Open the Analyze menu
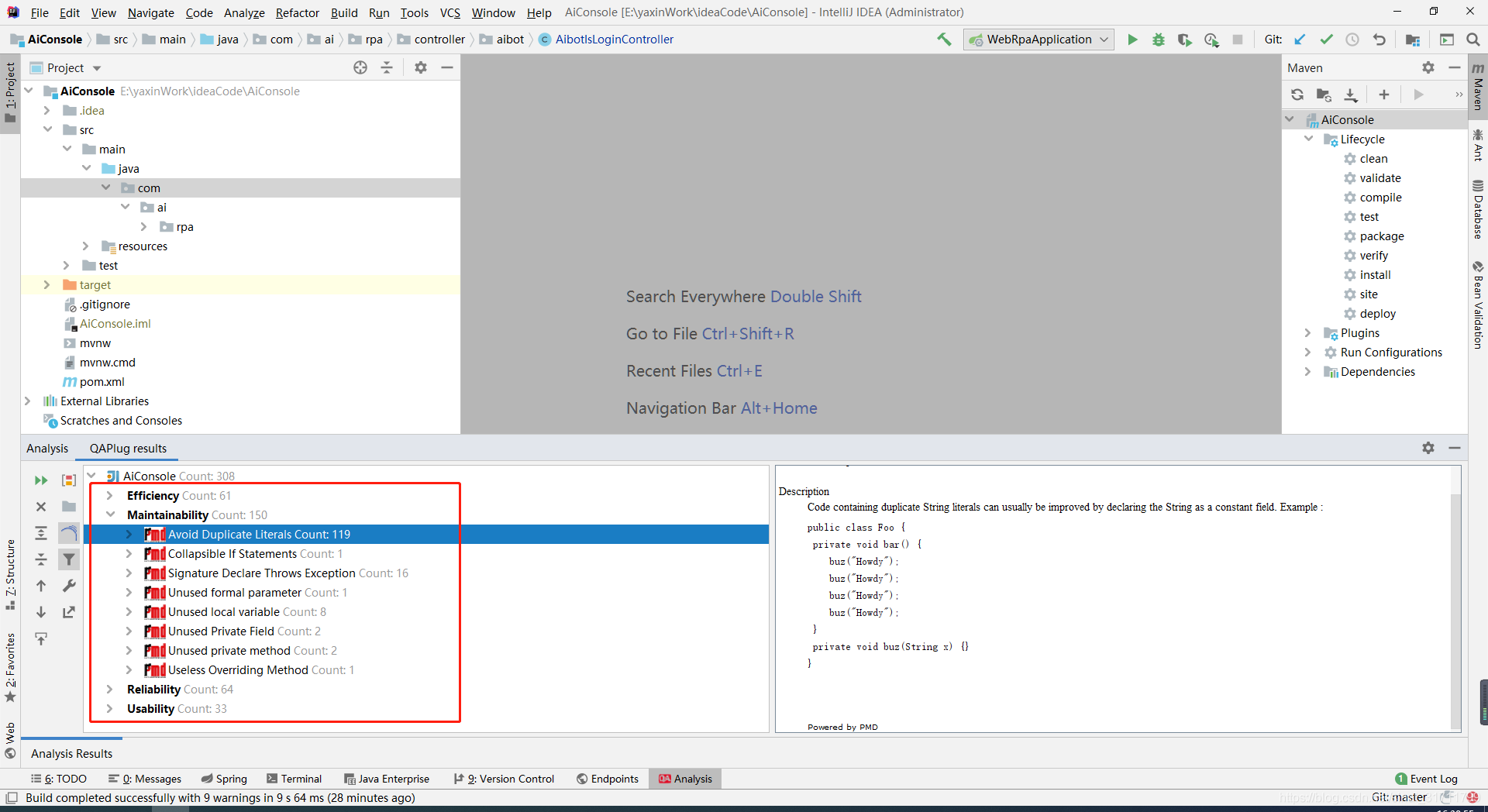This screenshot has width=1488, height=812. pos(244,12)
